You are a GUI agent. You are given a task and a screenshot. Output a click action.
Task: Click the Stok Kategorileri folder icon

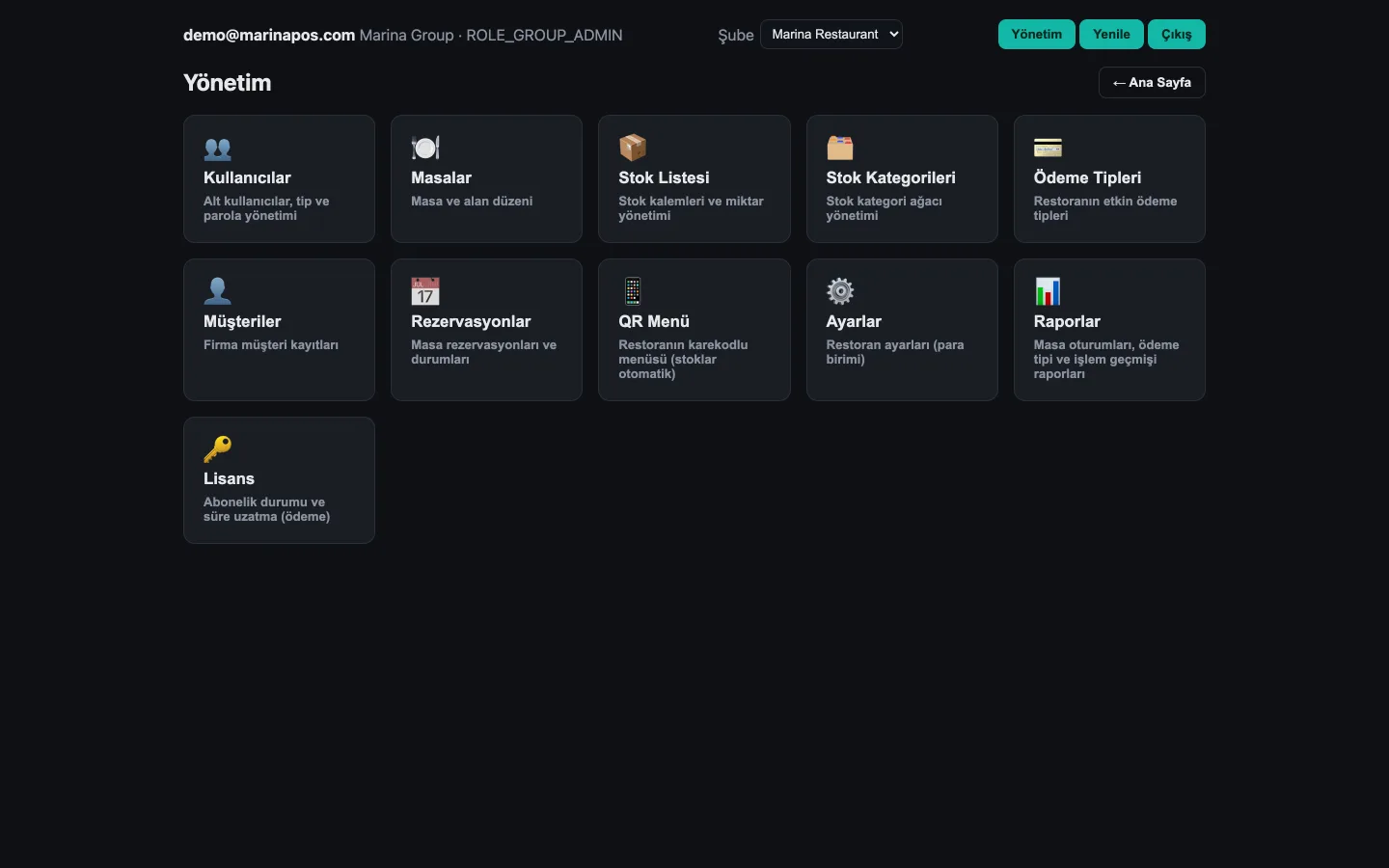(x=840, y=148)
